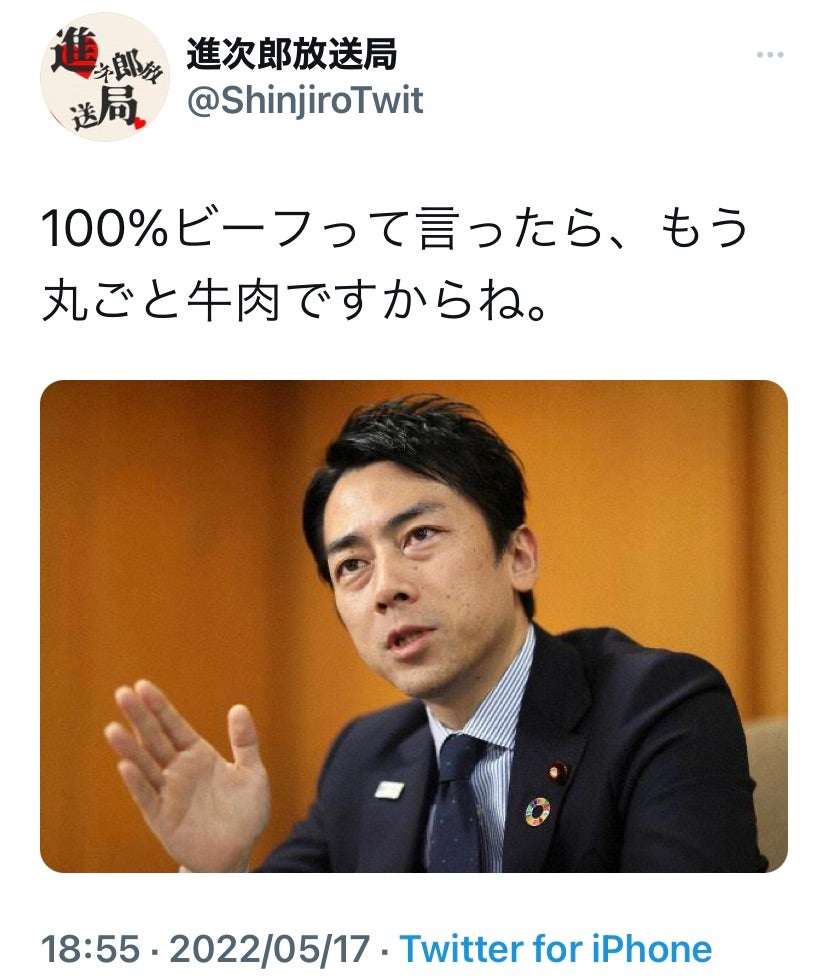Image resolution: width=828 pixels, height=980 pixels.
Task: Click the 進 character in the avatar image
Action: [74, 52]
